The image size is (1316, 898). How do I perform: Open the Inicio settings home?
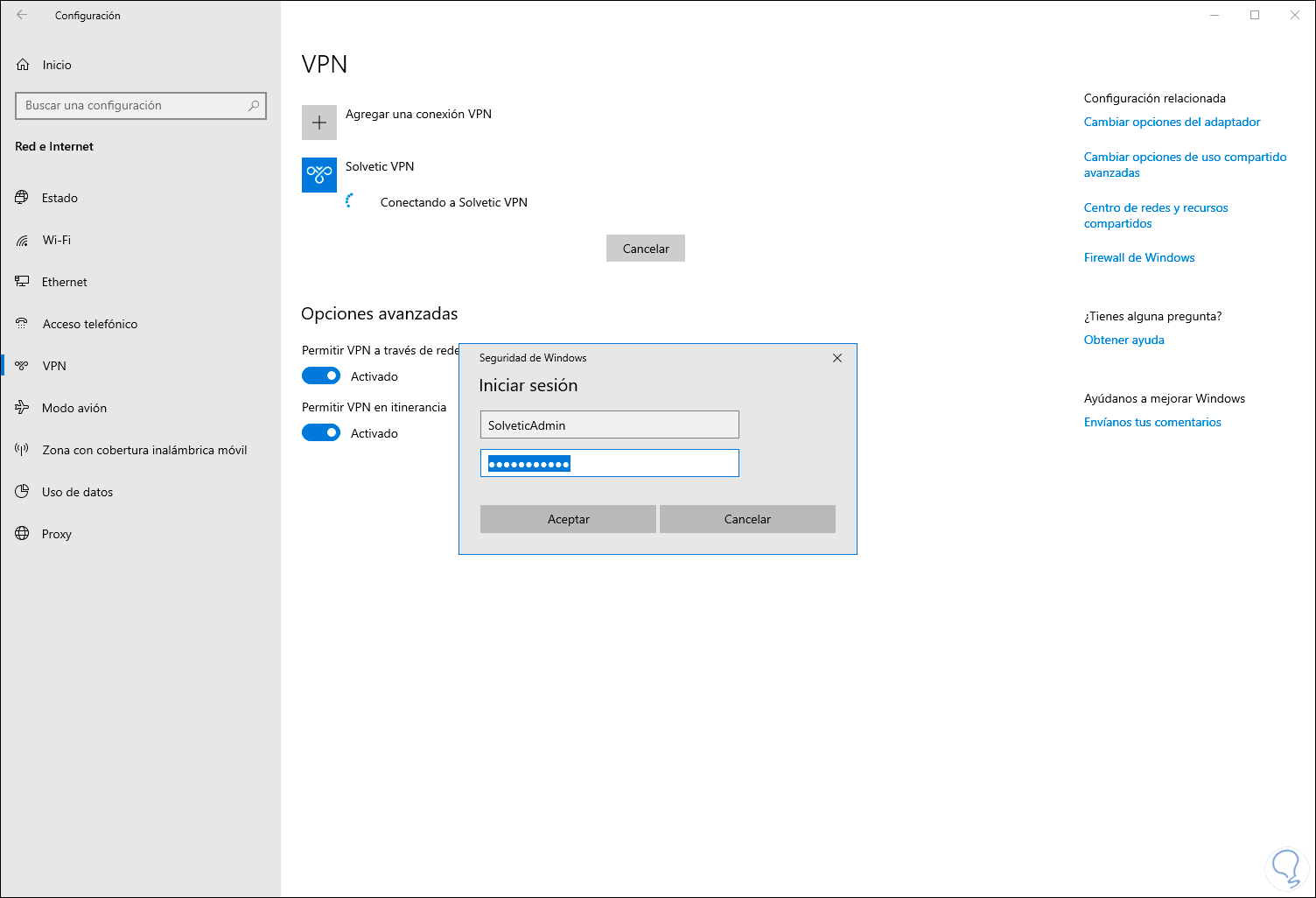57,65
